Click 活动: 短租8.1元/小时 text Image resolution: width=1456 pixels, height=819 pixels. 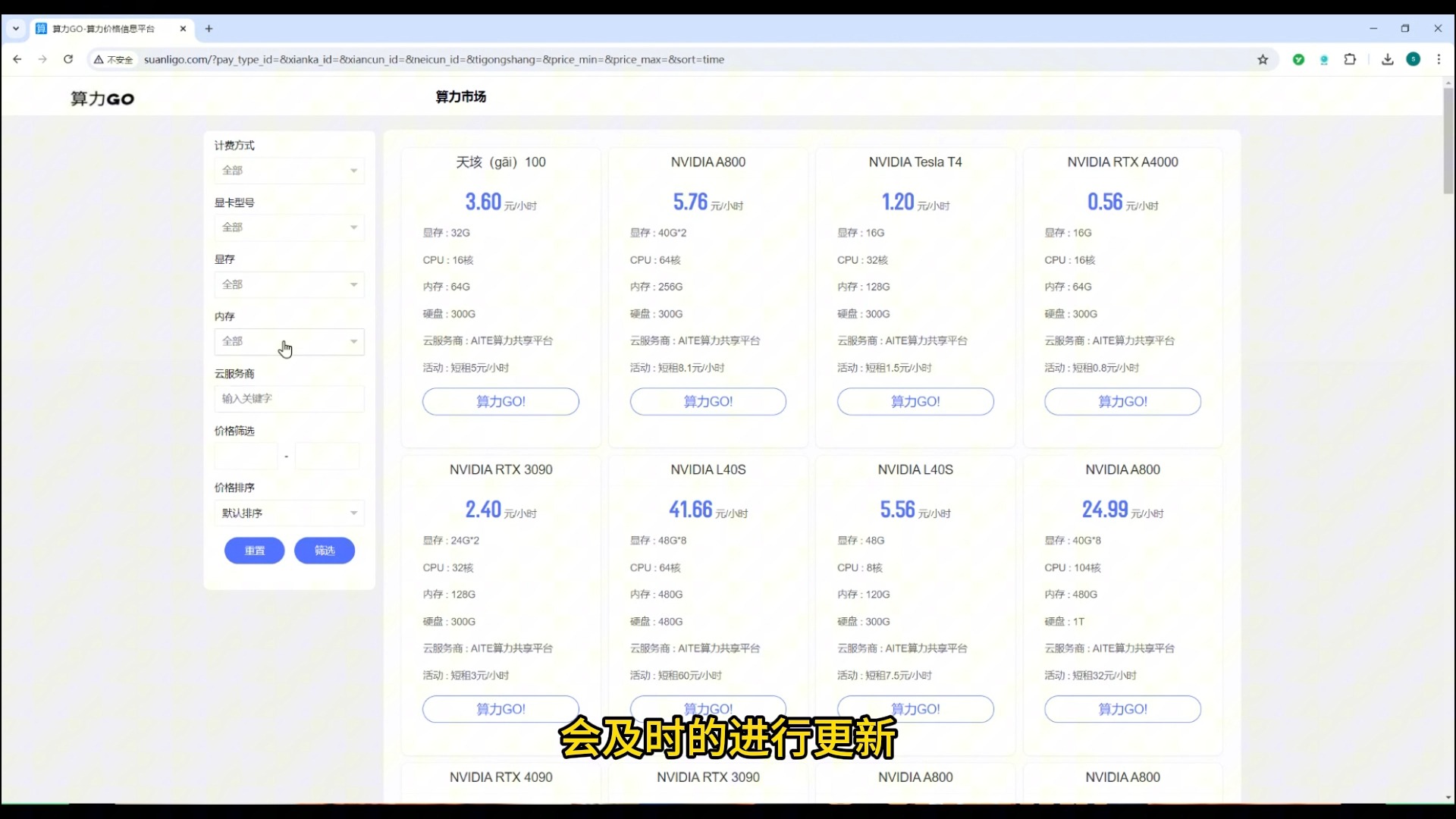click(677, 368)
